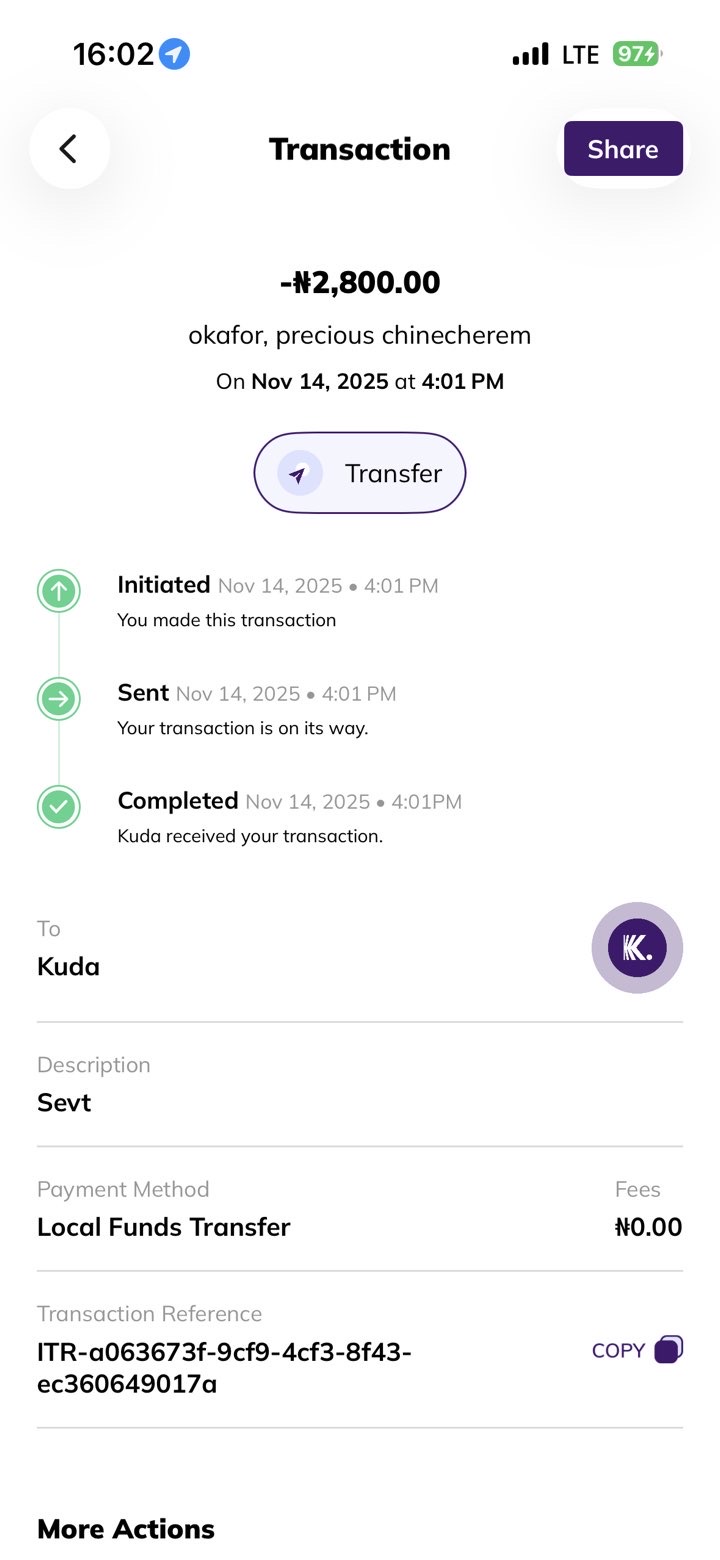The image size is (720, 1560).
Task: Tap the paper plane Transfer icon
Action: tap(299, 473)
